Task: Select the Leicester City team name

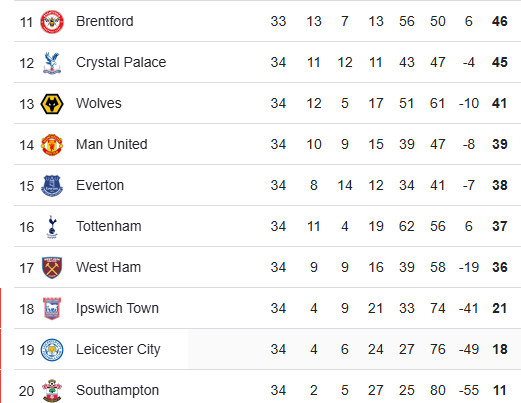Action: pos(118,349)
